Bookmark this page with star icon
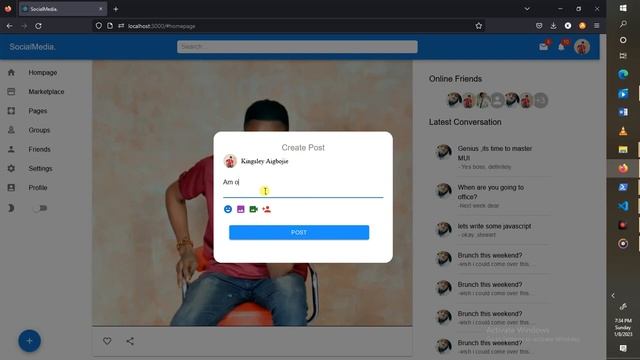This screenshot has height=360, width=640. point(478,26)
